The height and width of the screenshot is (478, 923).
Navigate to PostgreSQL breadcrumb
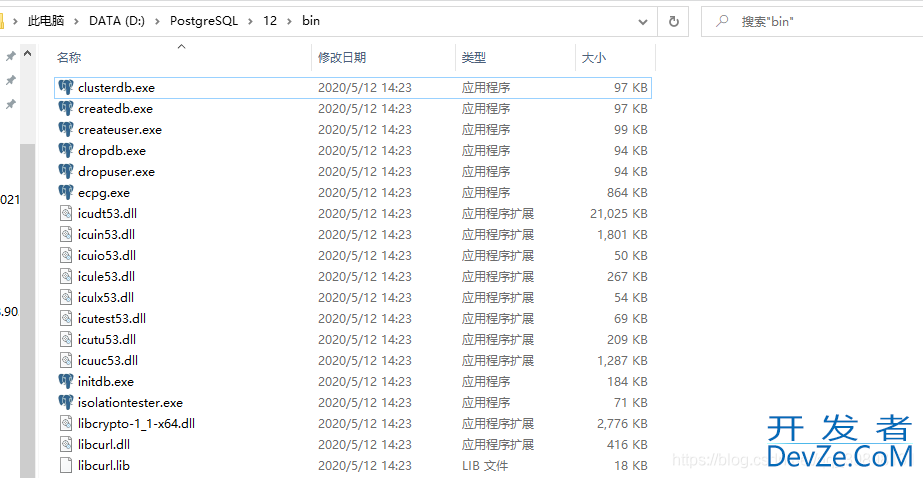click(204, 21)
